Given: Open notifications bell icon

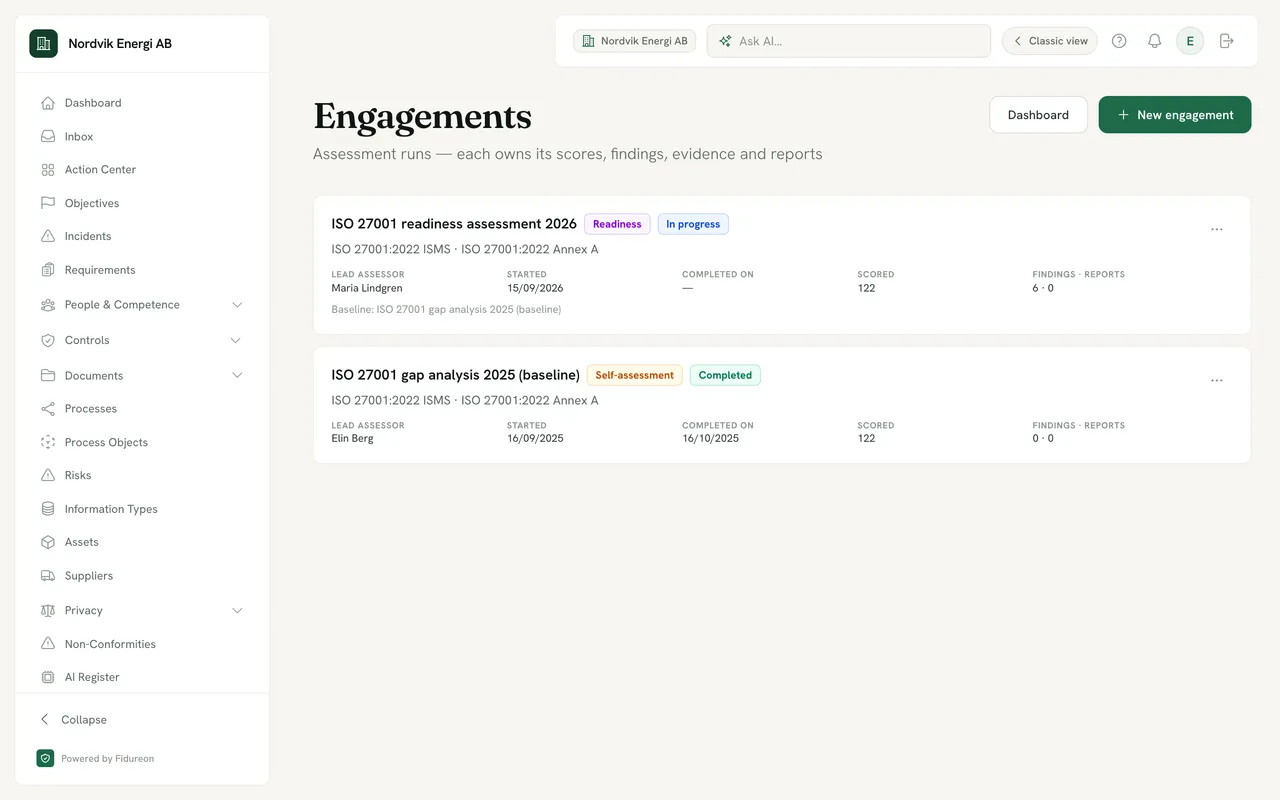Looking at the screenshot, I should click(1154, 41).
